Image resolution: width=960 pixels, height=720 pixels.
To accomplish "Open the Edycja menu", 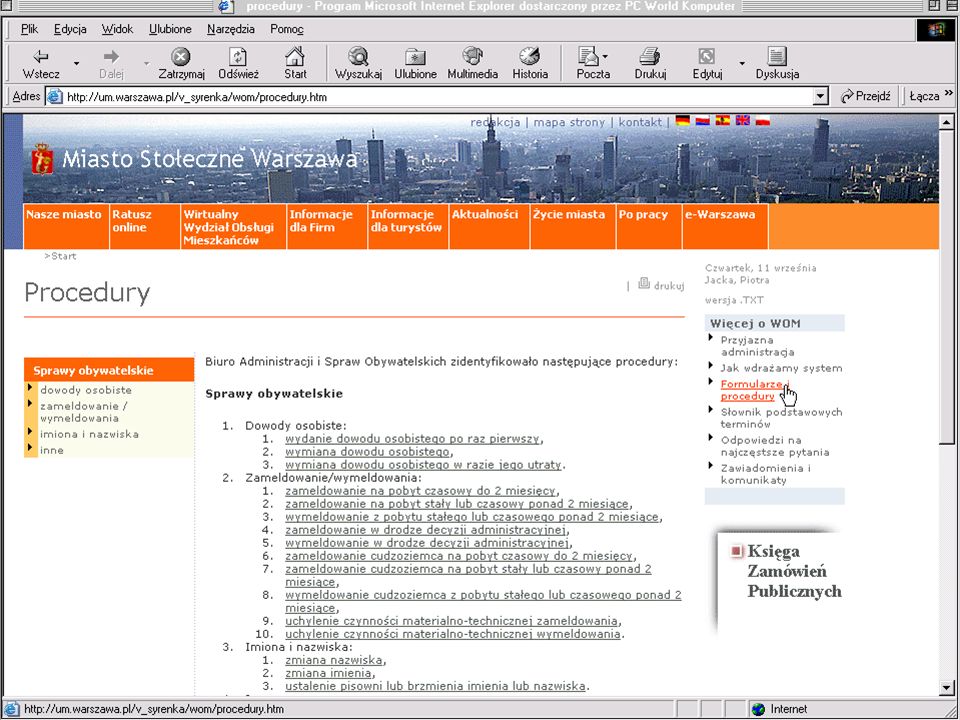I will coord(70,29).
